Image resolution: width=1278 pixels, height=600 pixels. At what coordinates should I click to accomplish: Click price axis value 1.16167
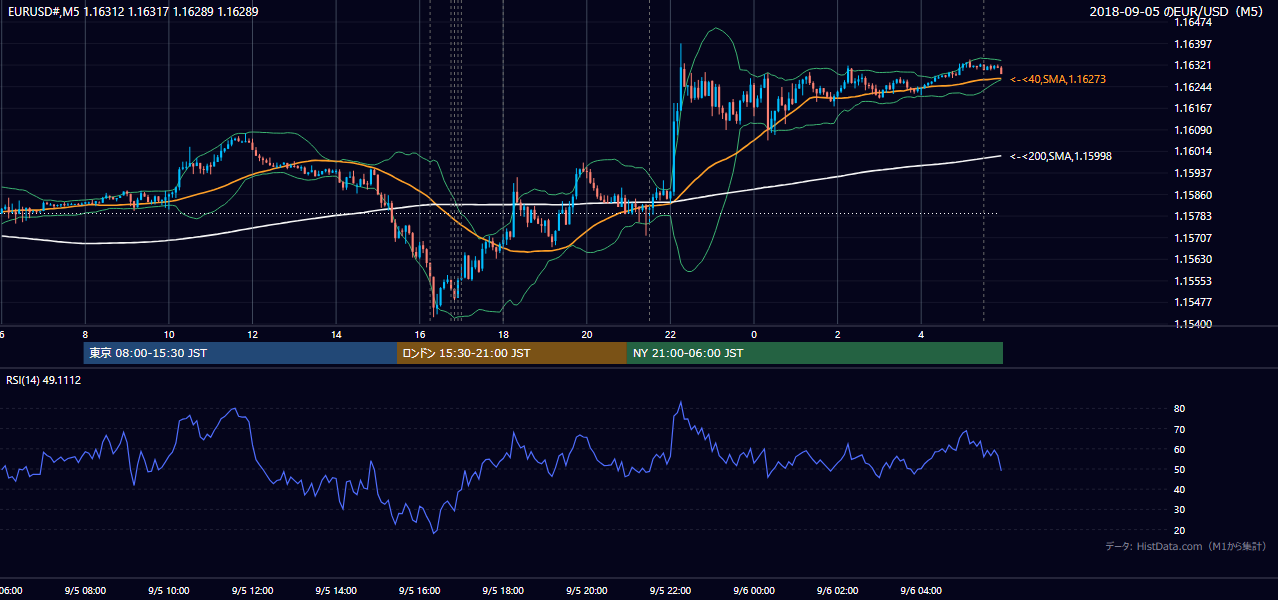point(1192,109)
